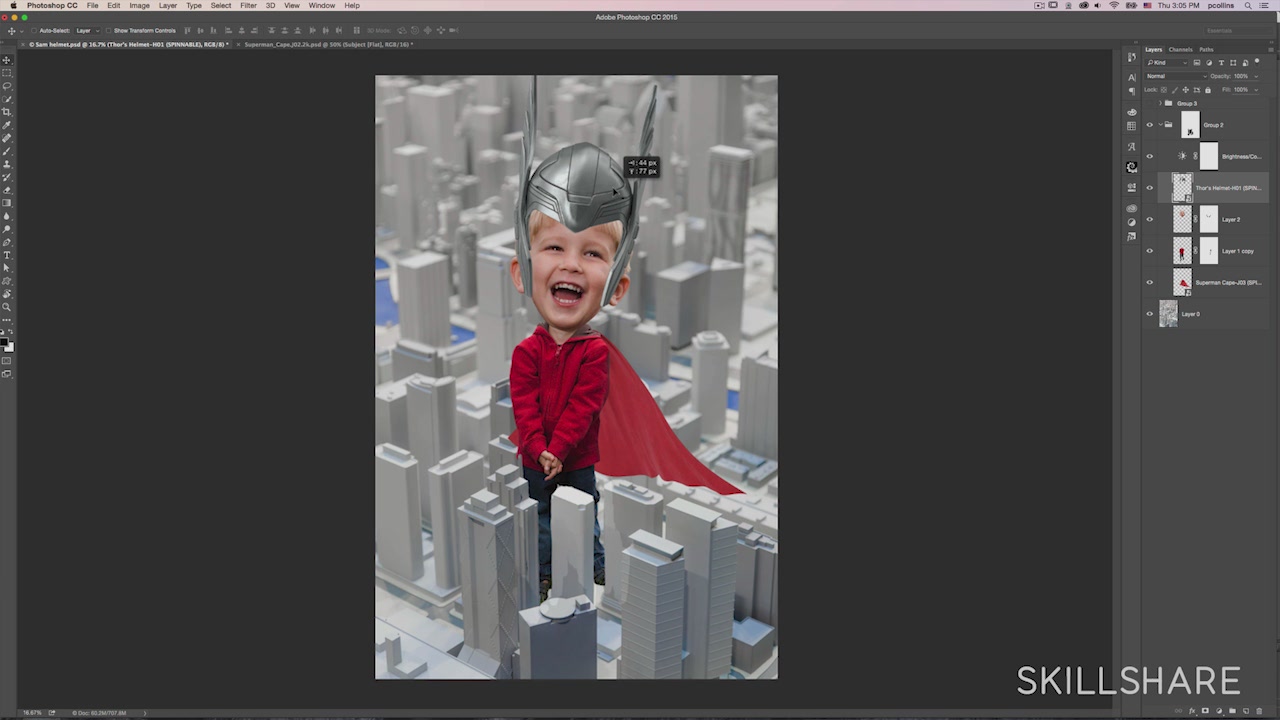Hide the Layer 1 copy layer
The height and width of the screenshot is (720, 1280).
1149,251
